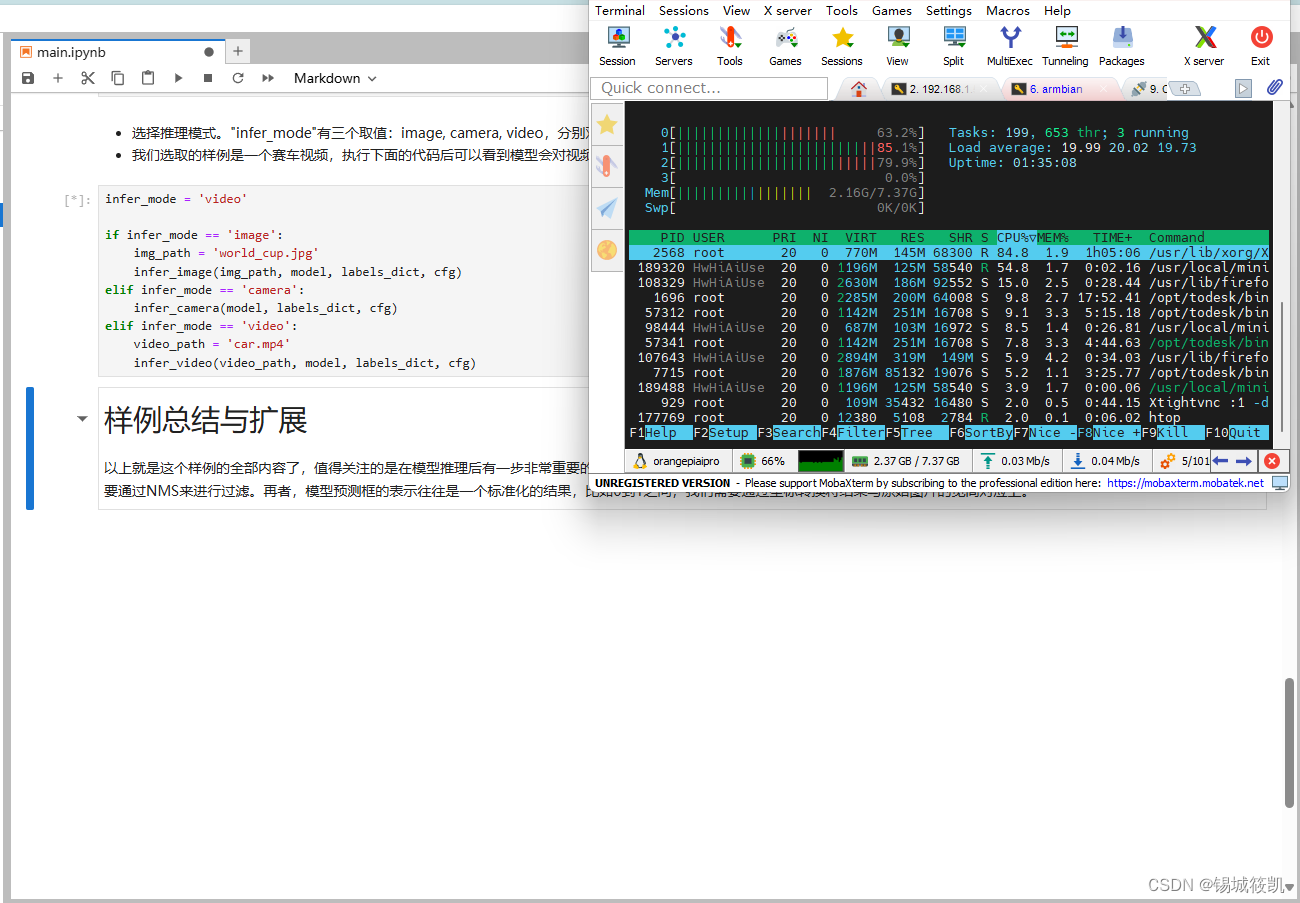Click the monitor icon beside the mobatek link
Screen dimensions: 1300x903
[x=1280, y=483]
